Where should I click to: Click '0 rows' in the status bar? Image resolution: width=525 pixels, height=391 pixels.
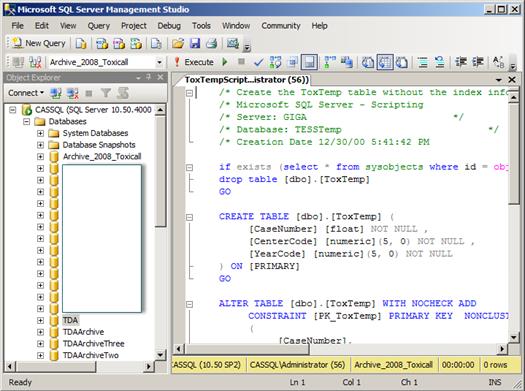(x=495, y=365)
